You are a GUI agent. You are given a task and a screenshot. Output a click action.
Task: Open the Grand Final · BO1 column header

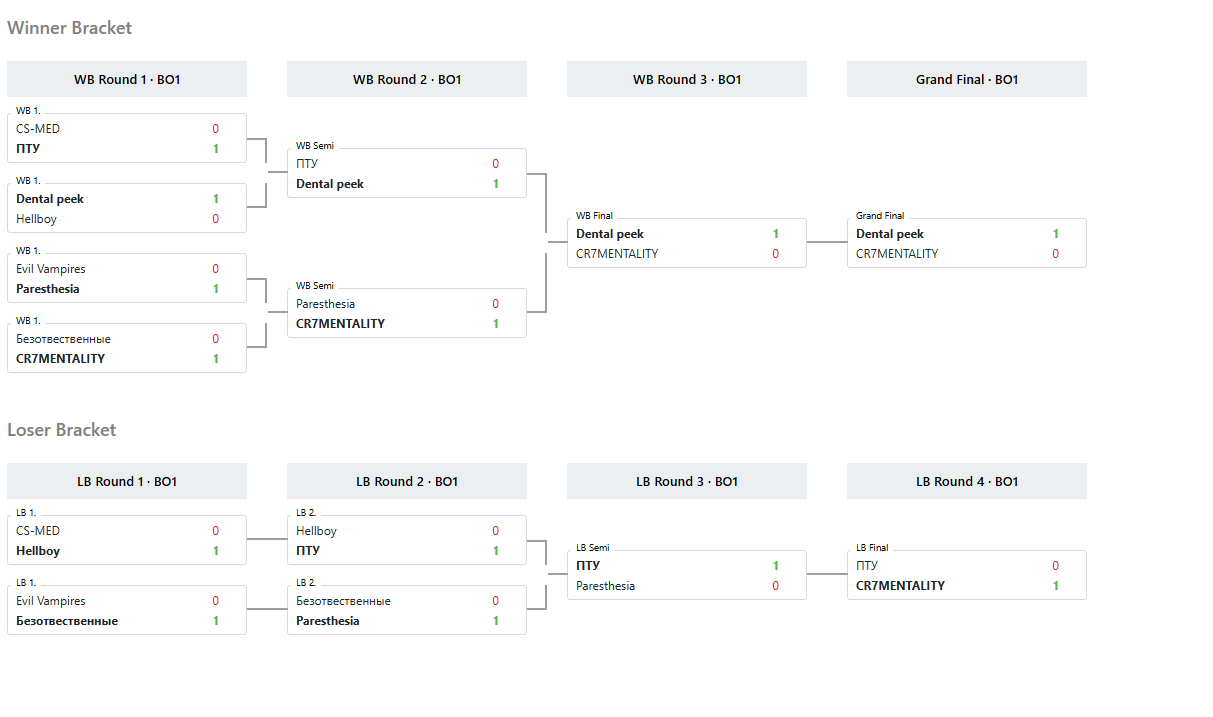pos(967,80)
